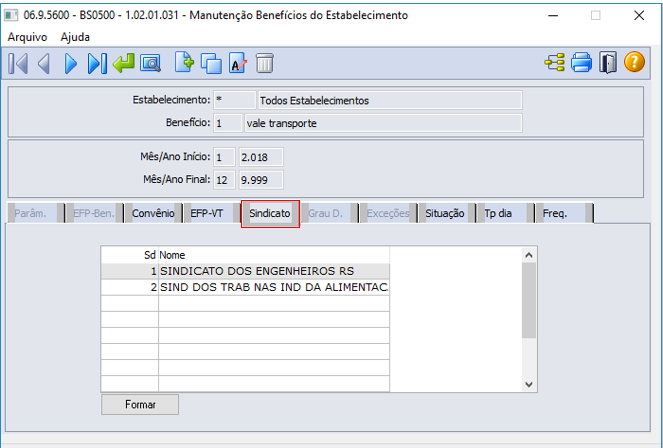The height and width of the screenshot is (448, 663).
Task: Click the printer icon
Action: click(x=581, y=63)
